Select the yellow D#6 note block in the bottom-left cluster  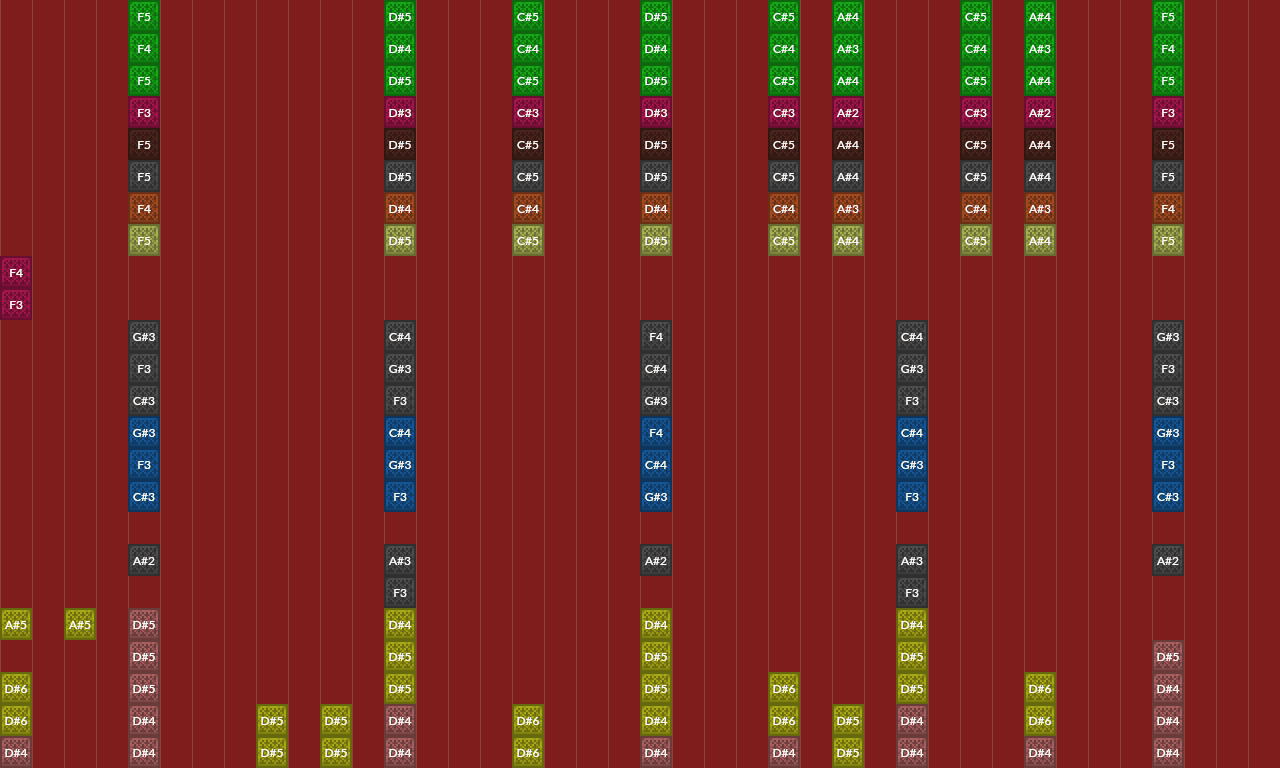(x=16, y=689)
